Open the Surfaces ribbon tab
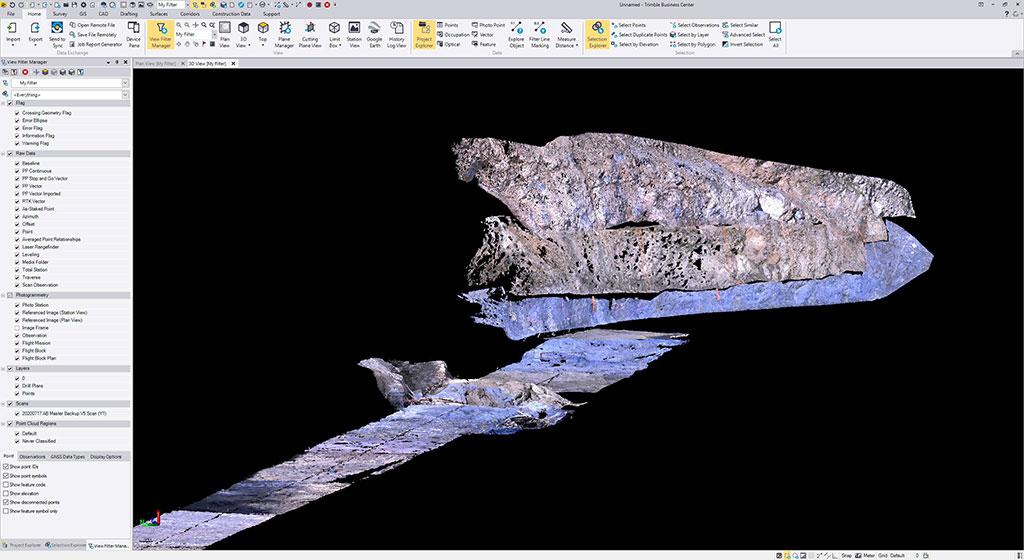This screenshot has height=560, width=1024. pyautogui.click(x=159, y=14)
